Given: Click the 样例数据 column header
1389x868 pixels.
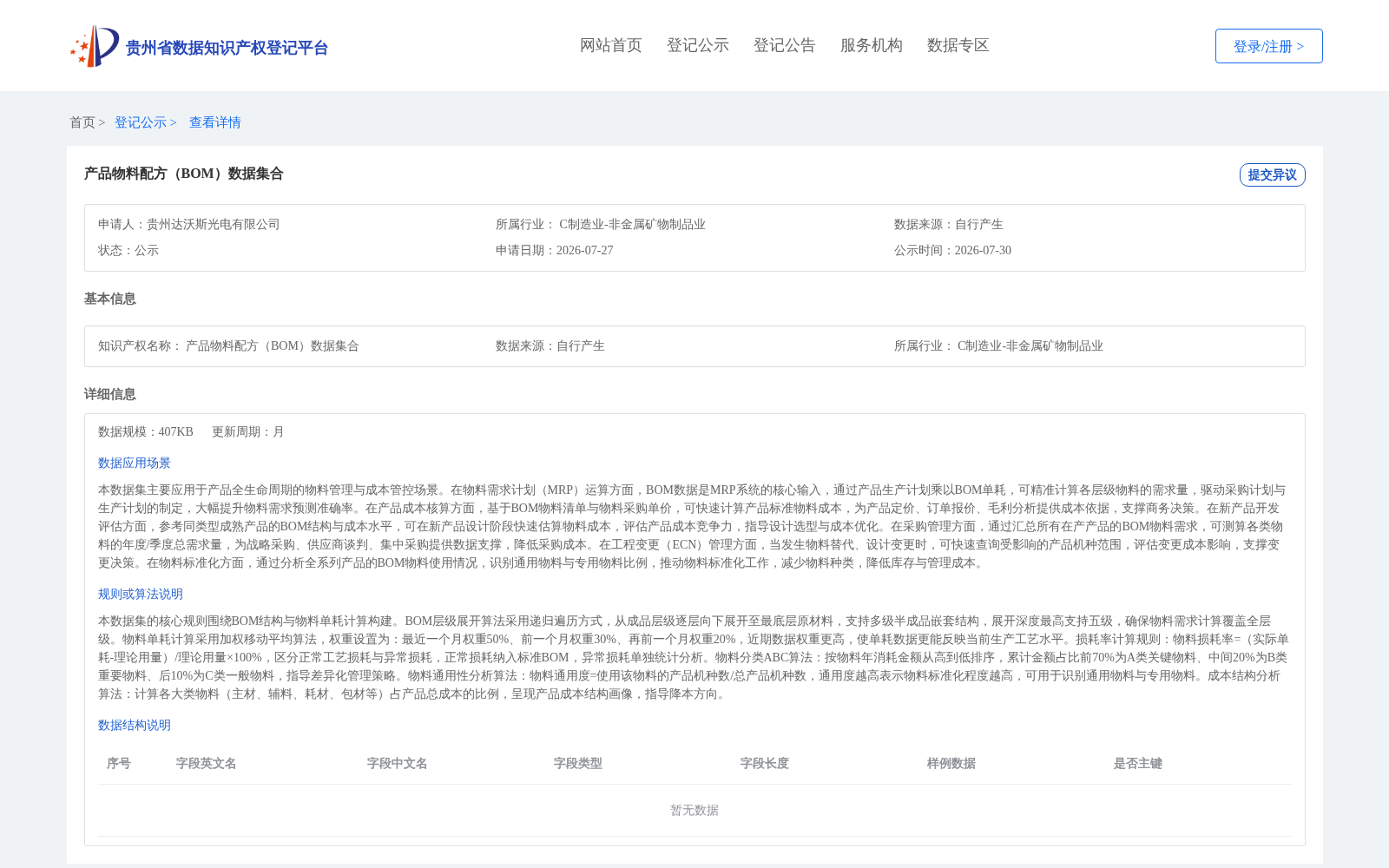Looking at the screenshot, I should tap(951, 763).
